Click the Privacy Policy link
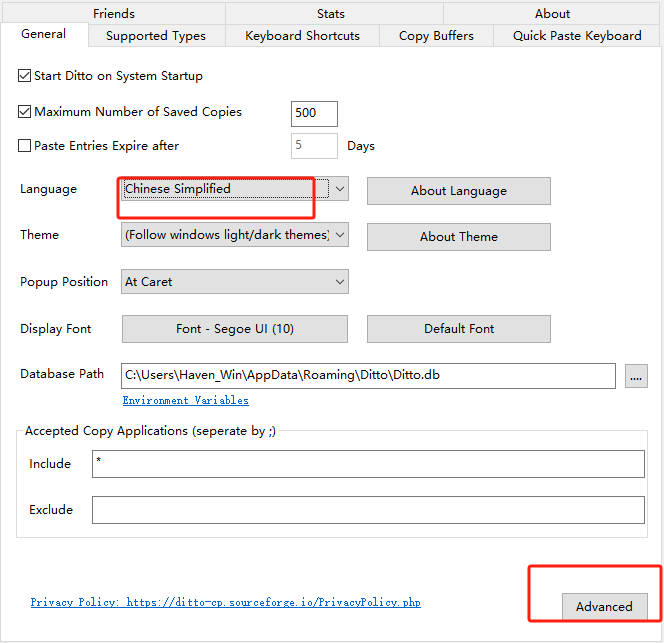 (x=225, y=603)
